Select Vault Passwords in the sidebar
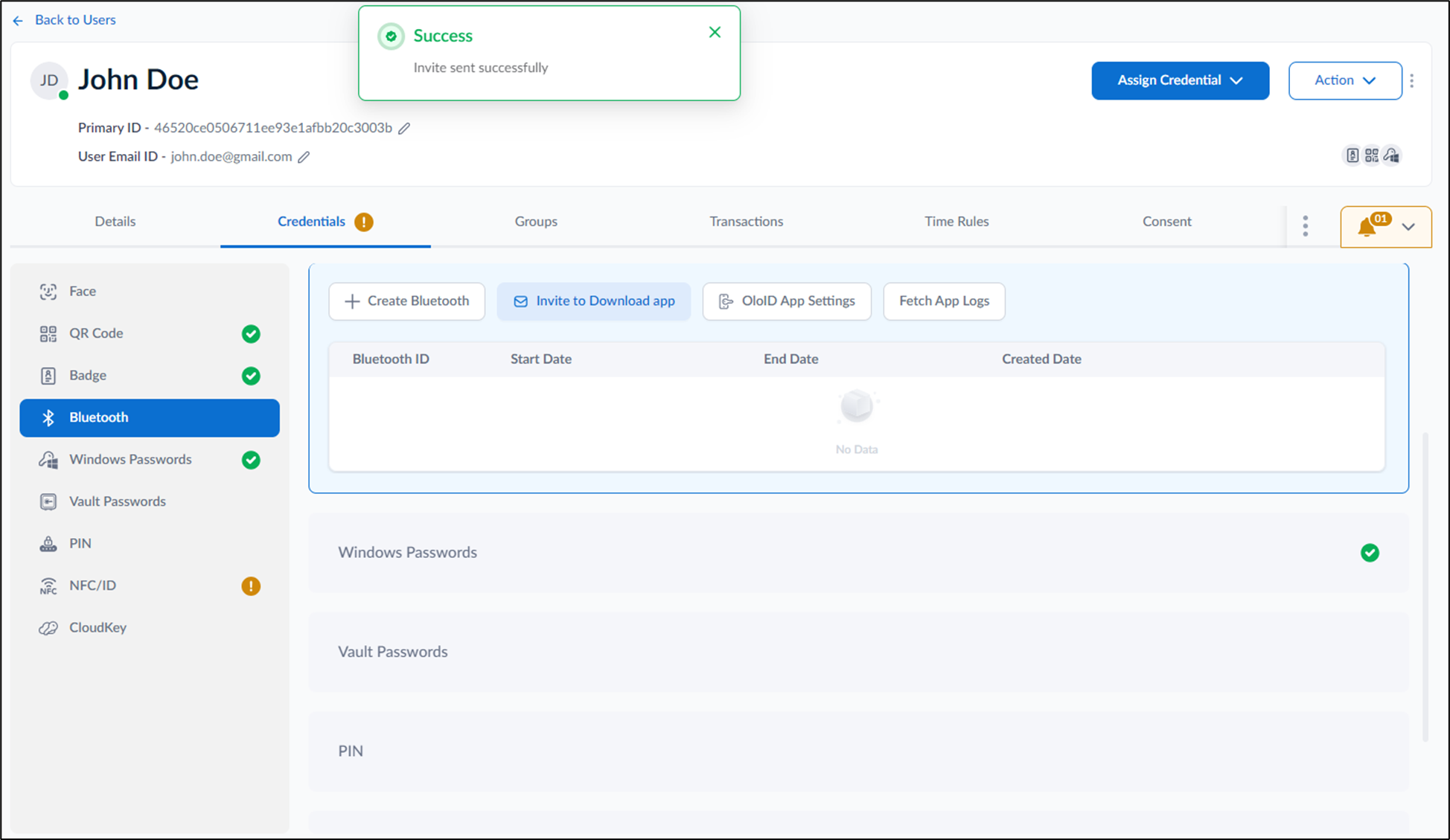 pyautogui.click(x=150, y=501)
